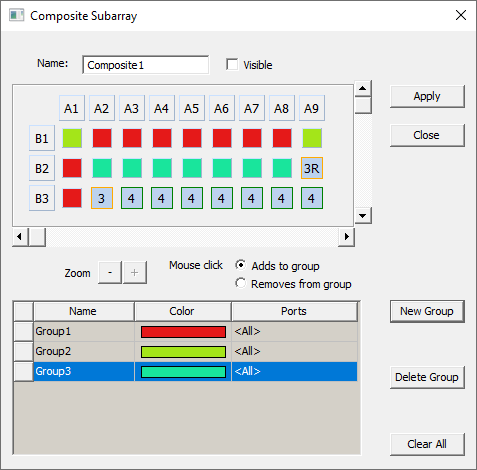Click the row selector beside Group2
This screenshot has width=477, height=470.
(x=24, y=352)
